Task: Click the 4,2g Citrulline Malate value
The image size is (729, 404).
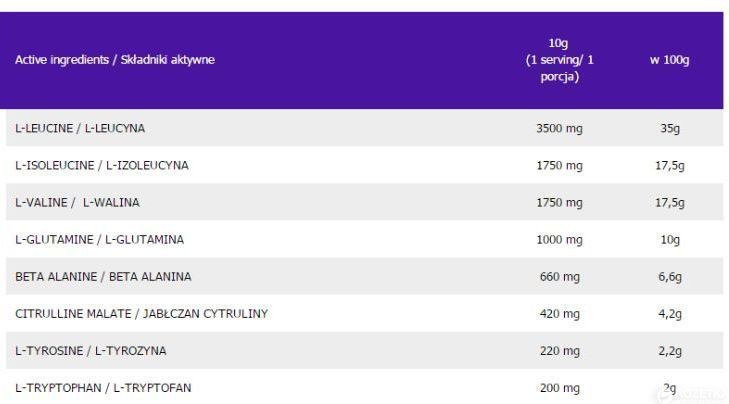Action: (670, 314)
